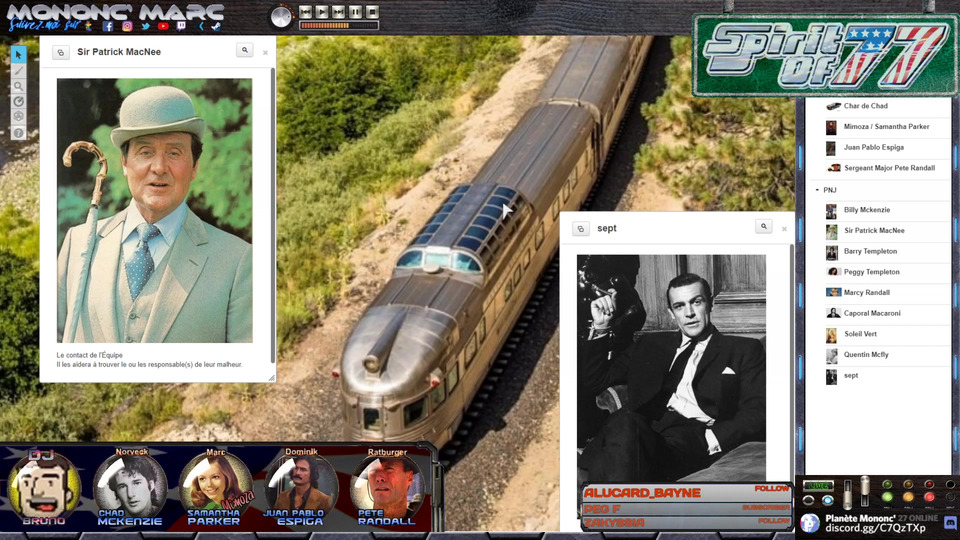Click Chad McKenzie player portrait
Viewport: 960px width, 540px height.
pyautogui.click(x=130, y=487)
